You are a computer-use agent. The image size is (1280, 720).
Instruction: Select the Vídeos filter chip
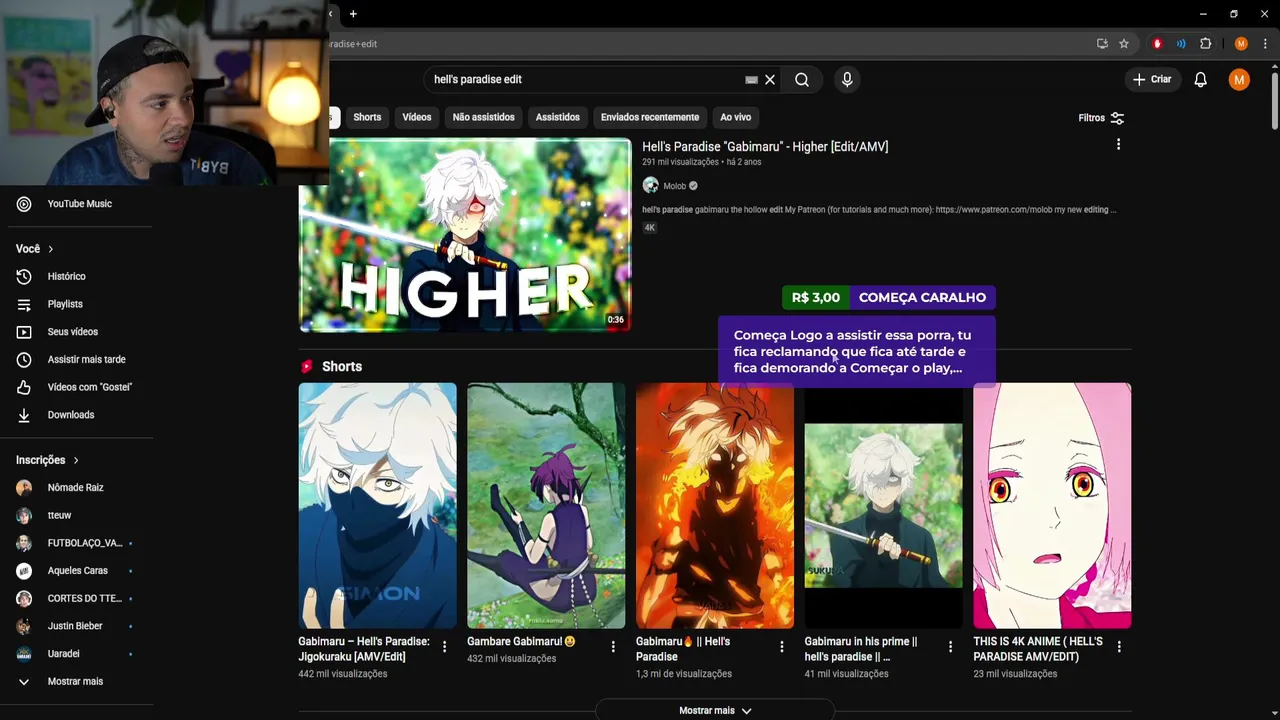tap(417, 118)
